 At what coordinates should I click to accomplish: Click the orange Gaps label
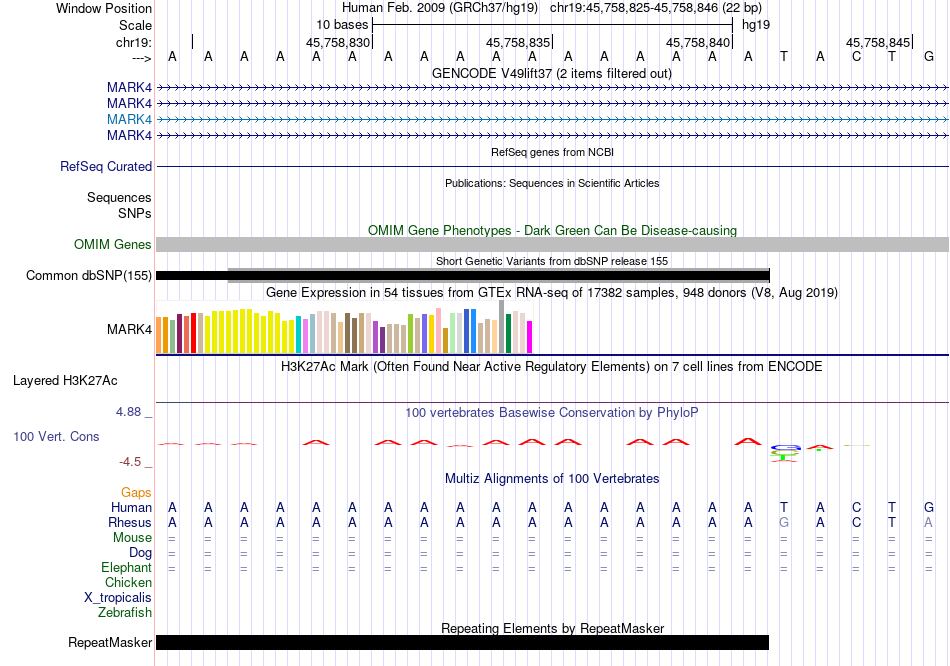[x=136, y=493]
